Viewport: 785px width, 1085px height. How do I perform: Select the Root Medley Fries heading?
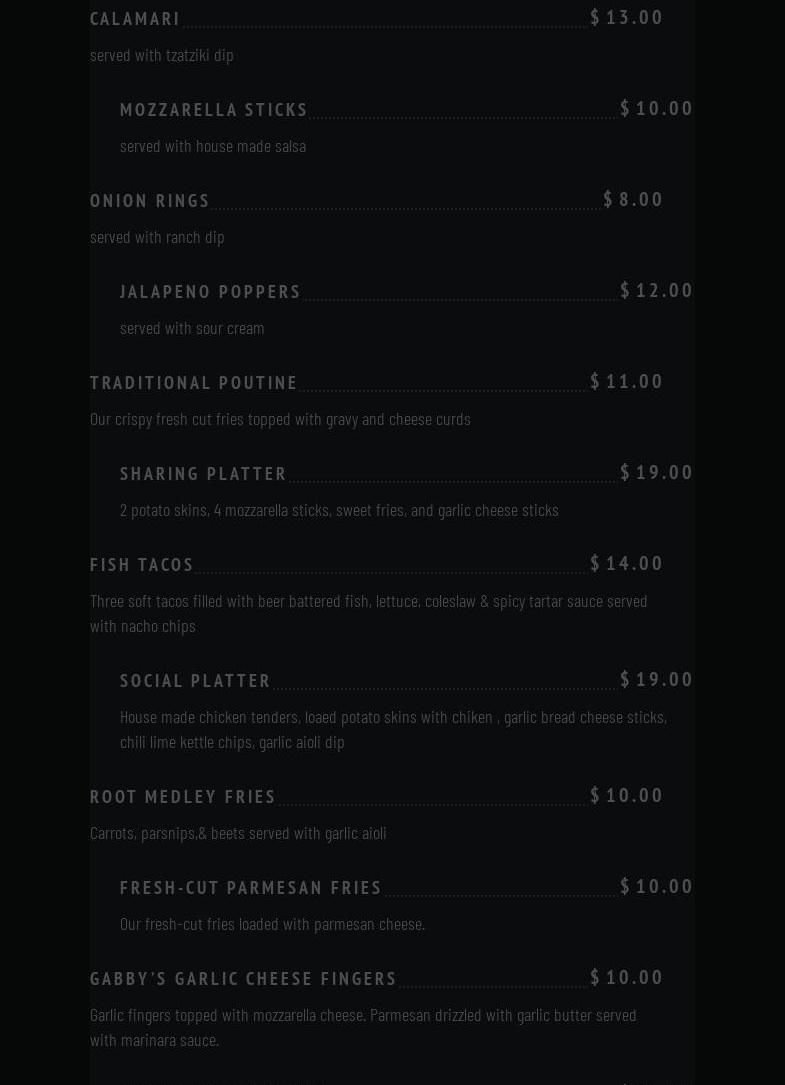(183, 796)
